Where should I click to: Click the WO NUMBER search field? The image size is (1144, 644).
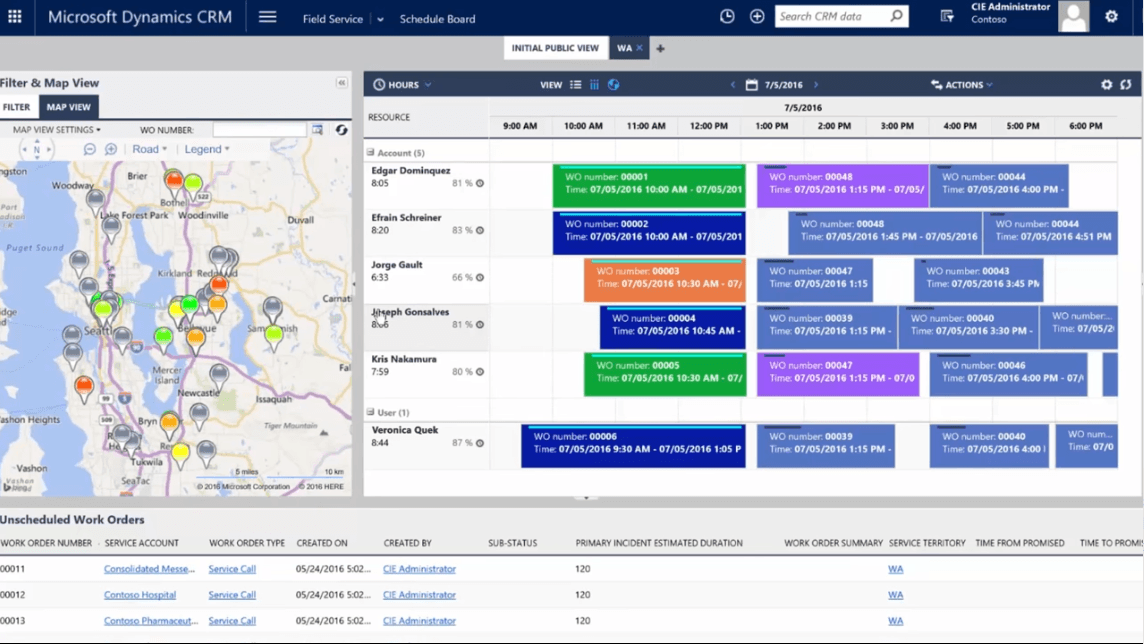[259, 130]
